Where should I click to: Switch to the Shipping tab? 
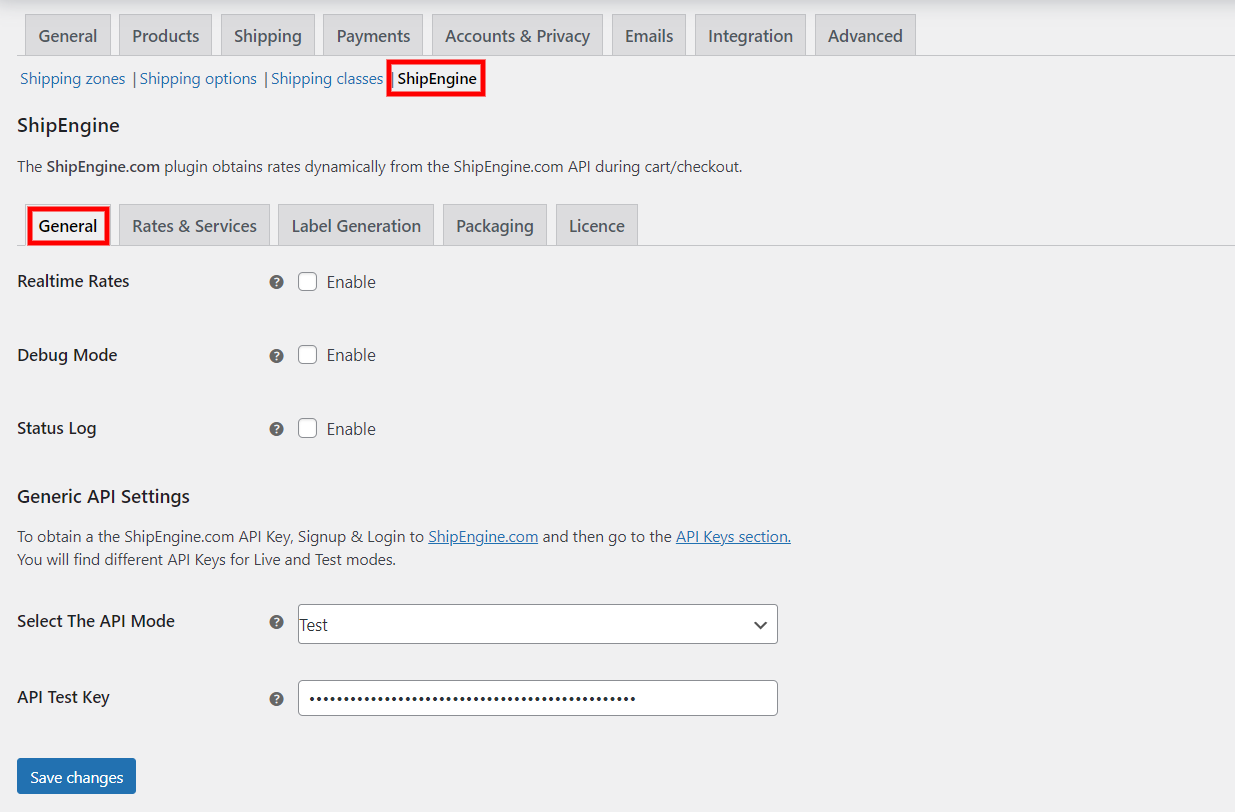pos(268,36)
